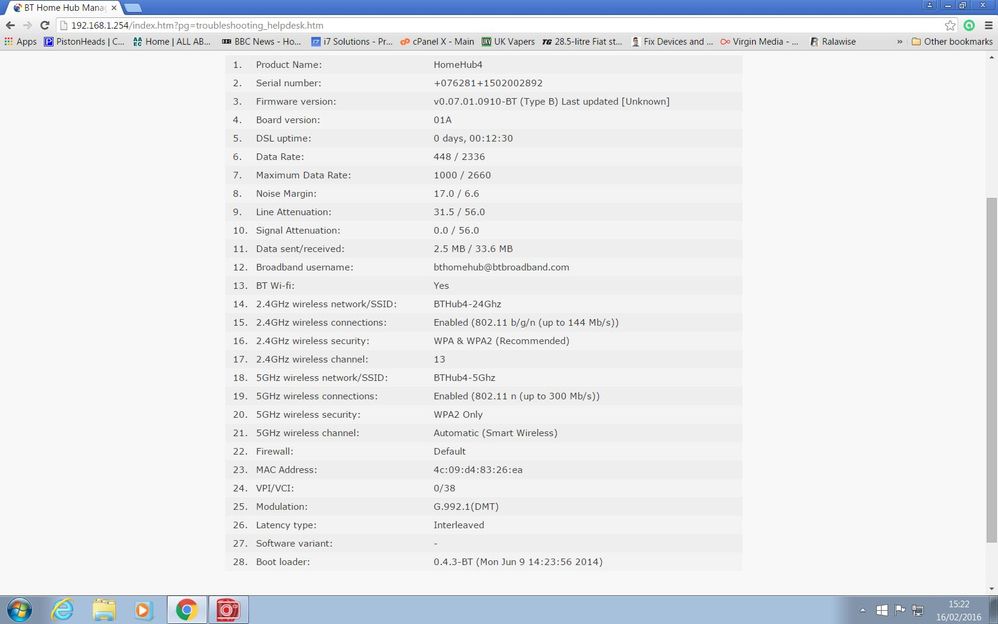Select the BT Home Hub Manager tab
The height and width of the screenshot is (624, 998).
tap(62, 8)
